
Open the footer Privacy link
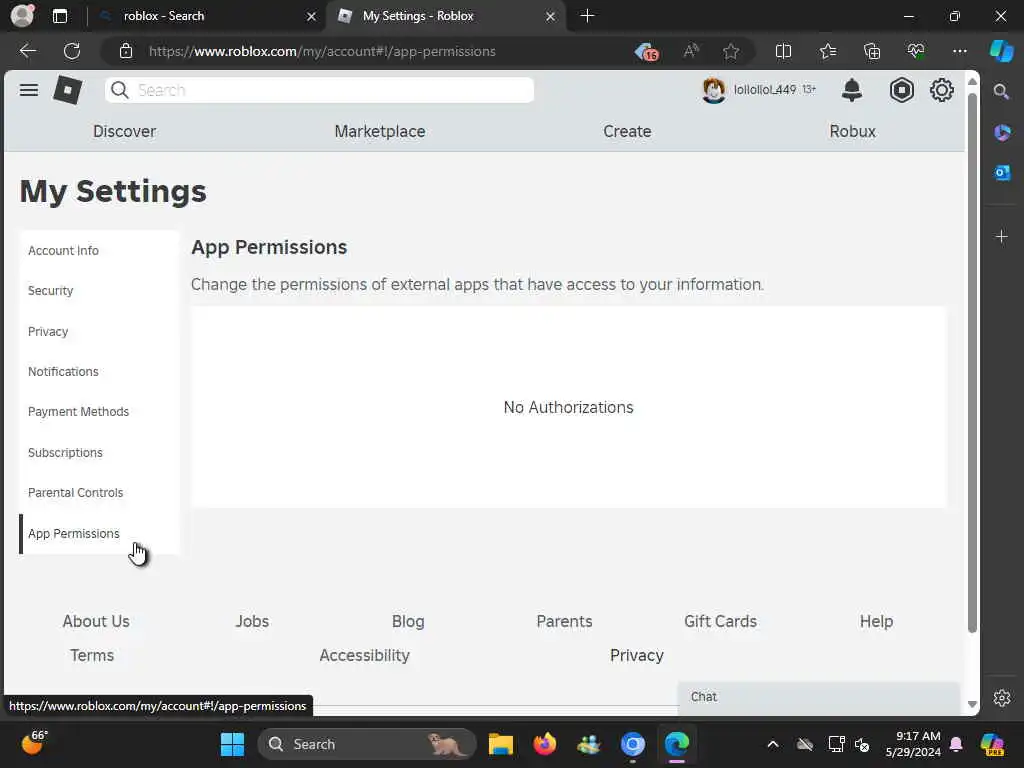637,655
